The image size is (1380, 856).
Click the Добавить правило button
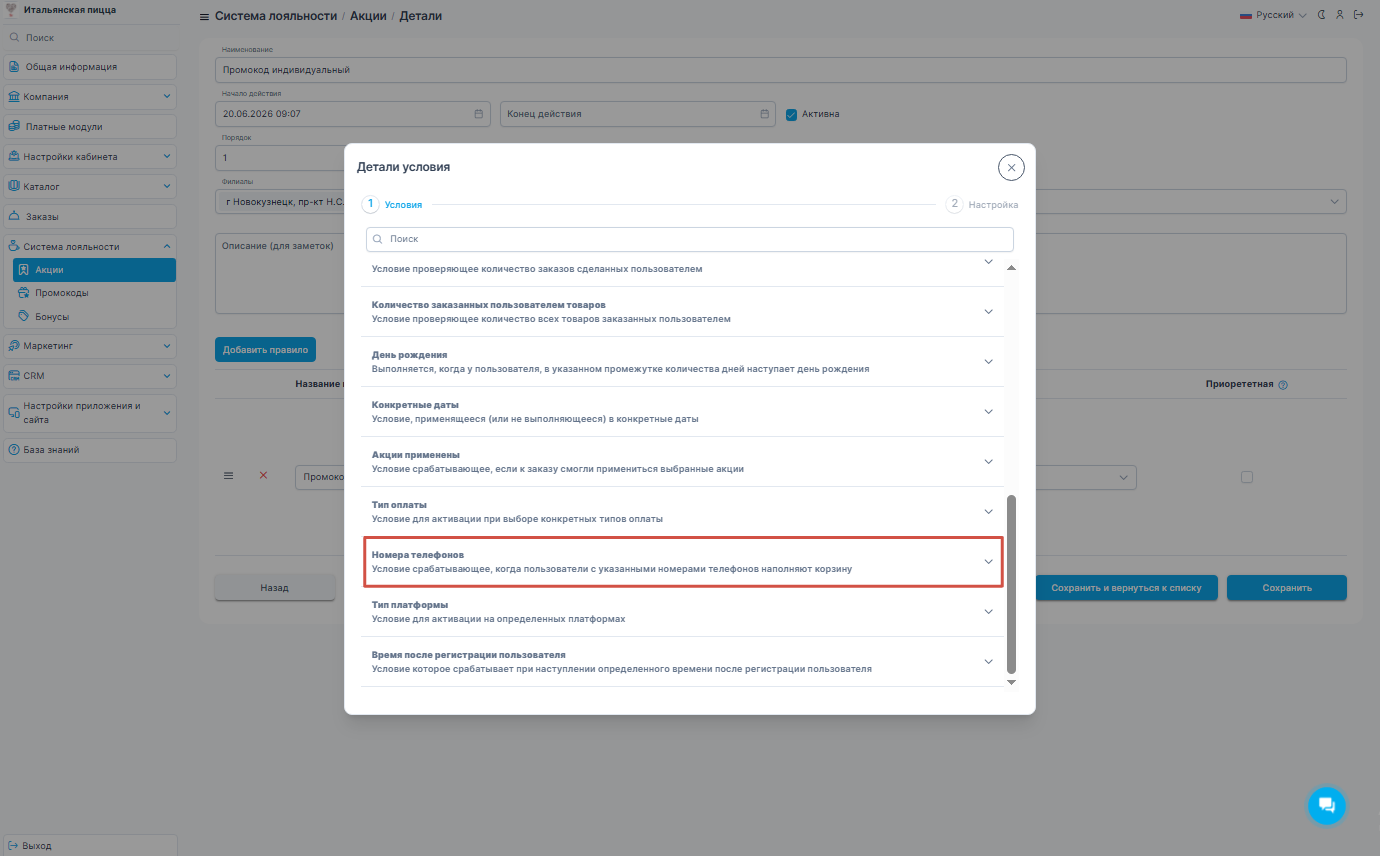pyautogui.click(x=265, y=349)
